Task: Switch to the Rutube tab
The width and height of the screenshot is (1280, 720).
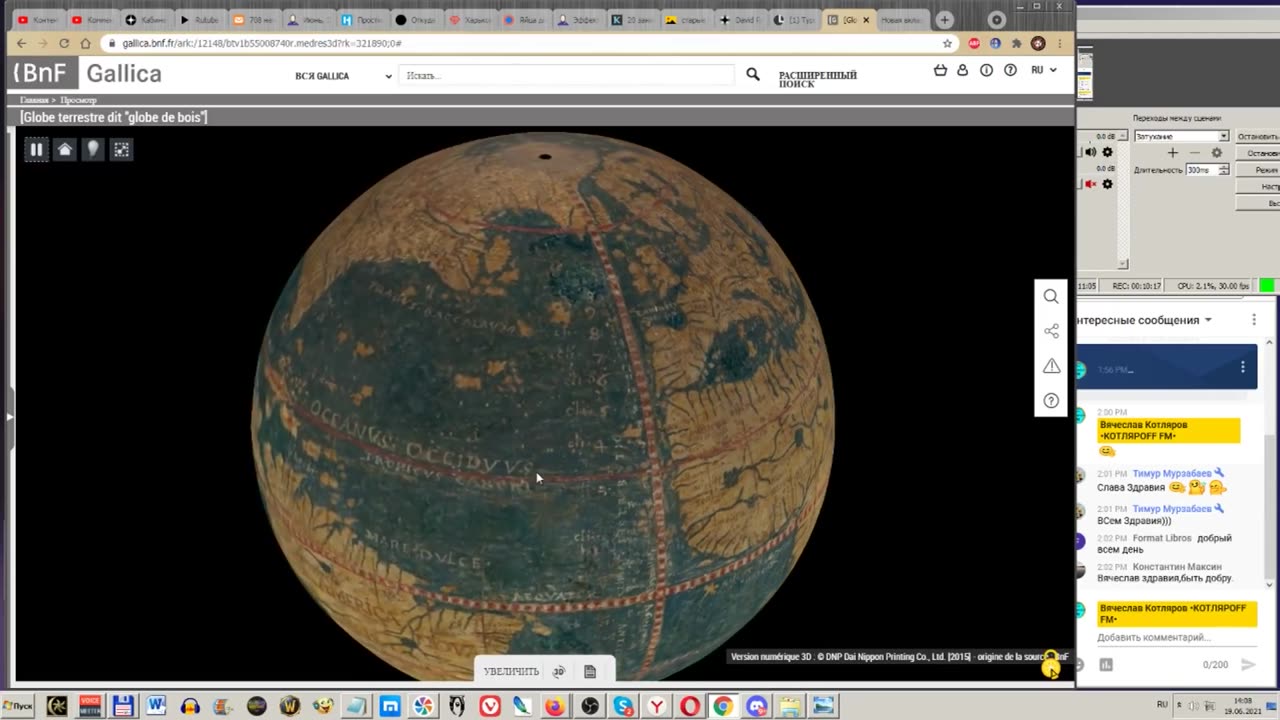Action: 199,20
